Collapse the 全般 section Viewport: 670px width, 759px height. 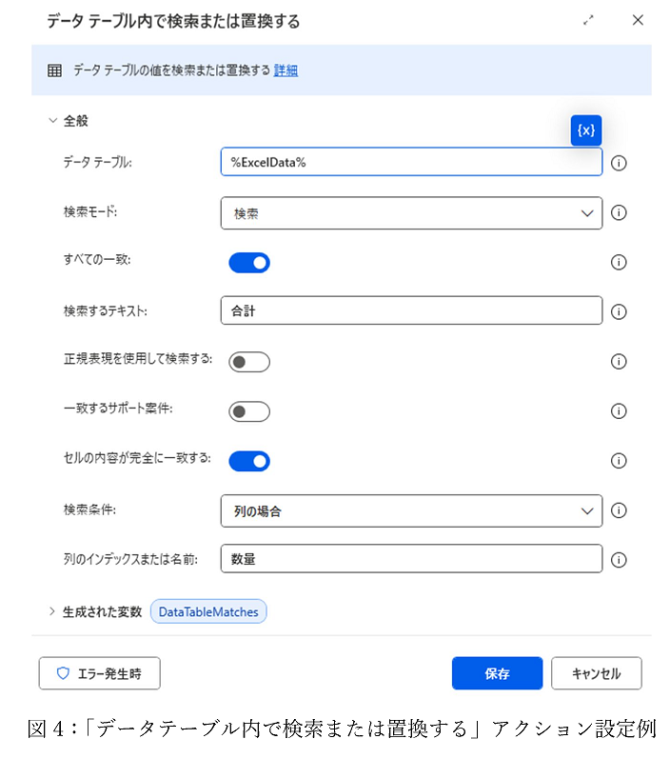(x=52, y=120)
